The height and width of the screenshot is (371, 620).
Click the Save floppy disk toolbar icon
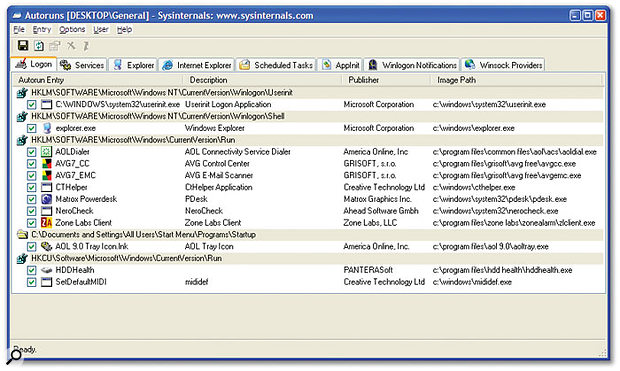(x=23, y=45)
